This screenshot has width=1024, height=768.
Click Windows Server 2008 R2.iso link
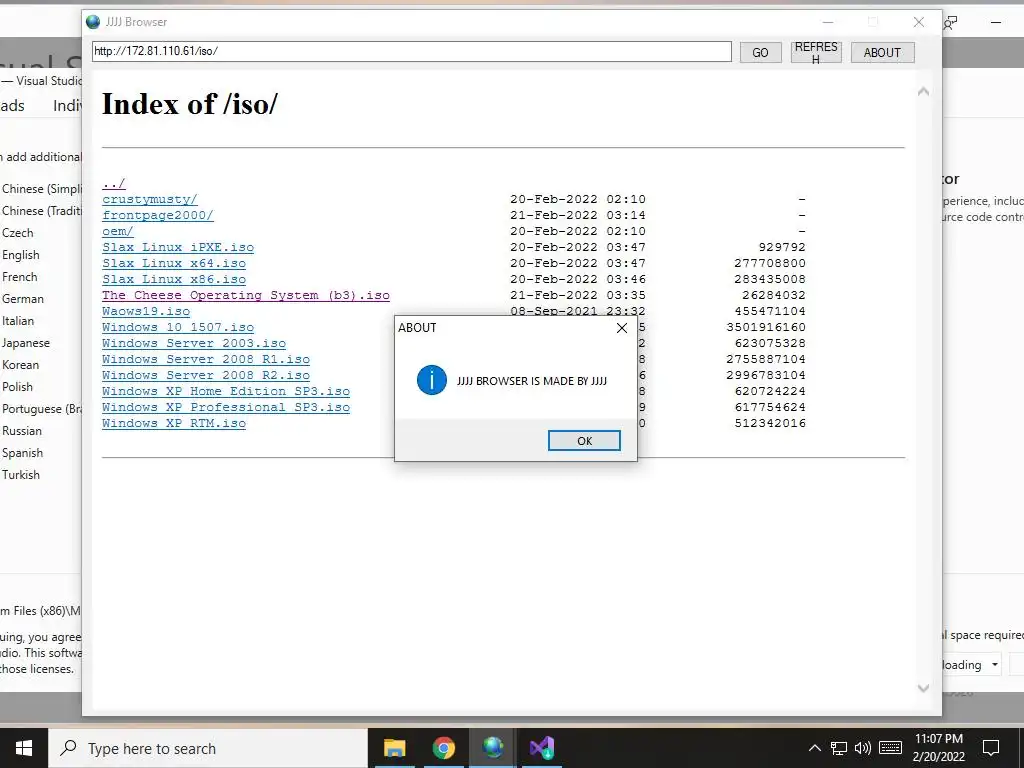tap(206, 375)
